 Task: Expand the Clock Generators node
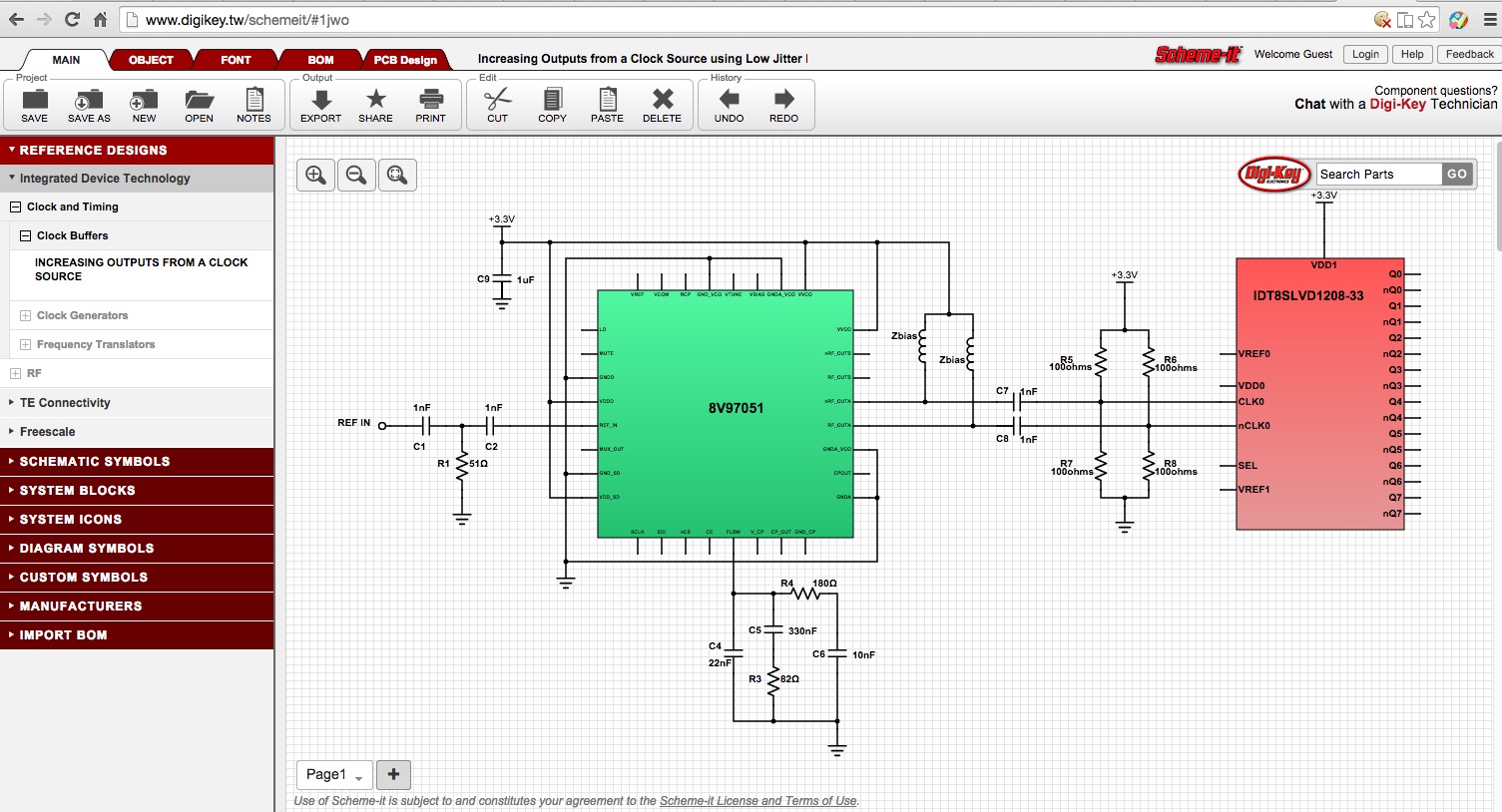[25, 316]
